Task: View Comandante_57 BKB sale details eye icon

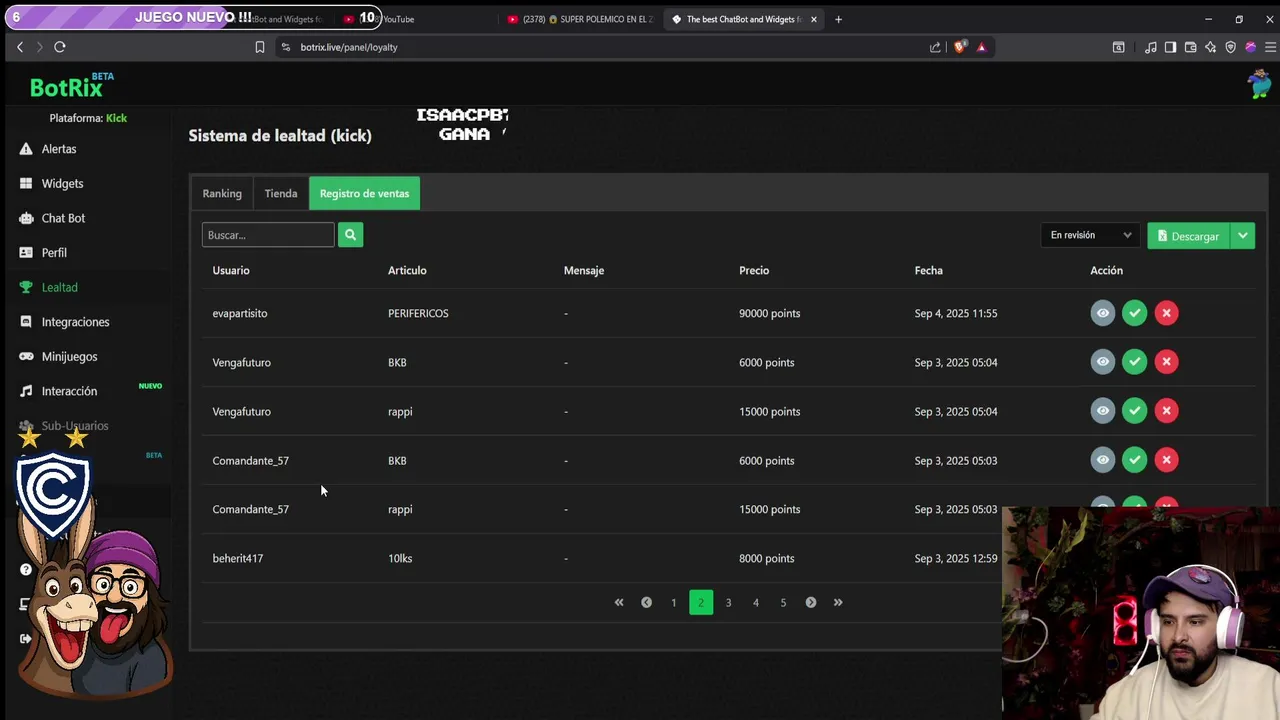Action: [x=1102, y=460]
